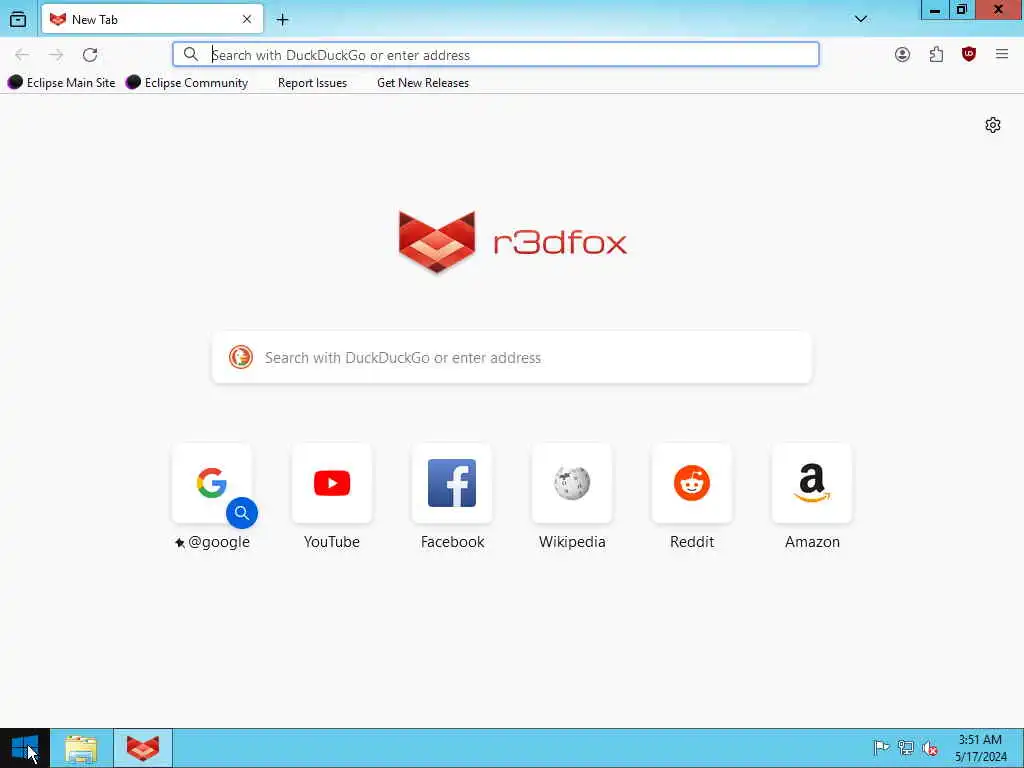Open the Facebook shortcut tile
This screenshot has height=768, width=1024.
coord(452,483)
